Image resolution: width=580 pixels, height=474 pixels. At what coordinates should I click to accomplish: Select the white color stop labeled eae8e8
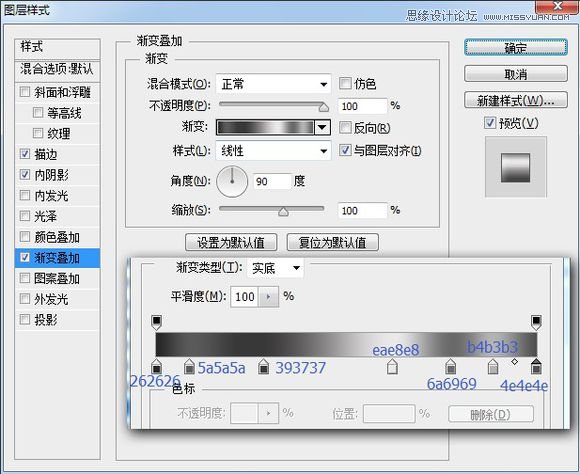tap(392, 366)
